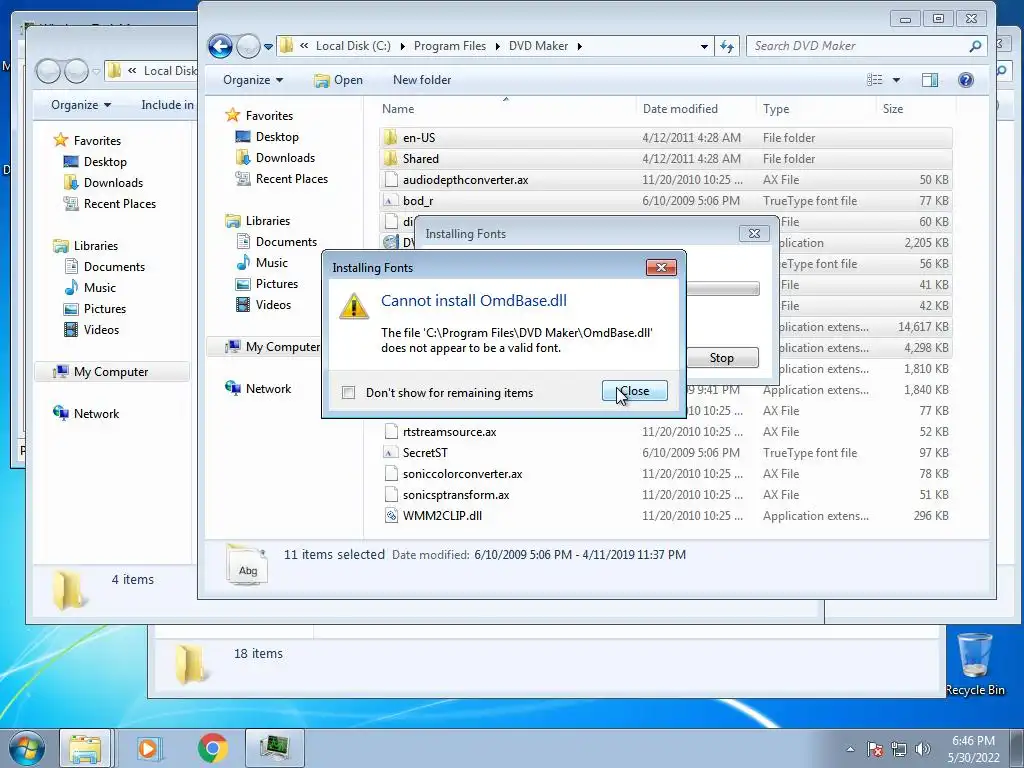
Task: Click File Explorer taskbar icon
Action: click(x=85, y=748)
